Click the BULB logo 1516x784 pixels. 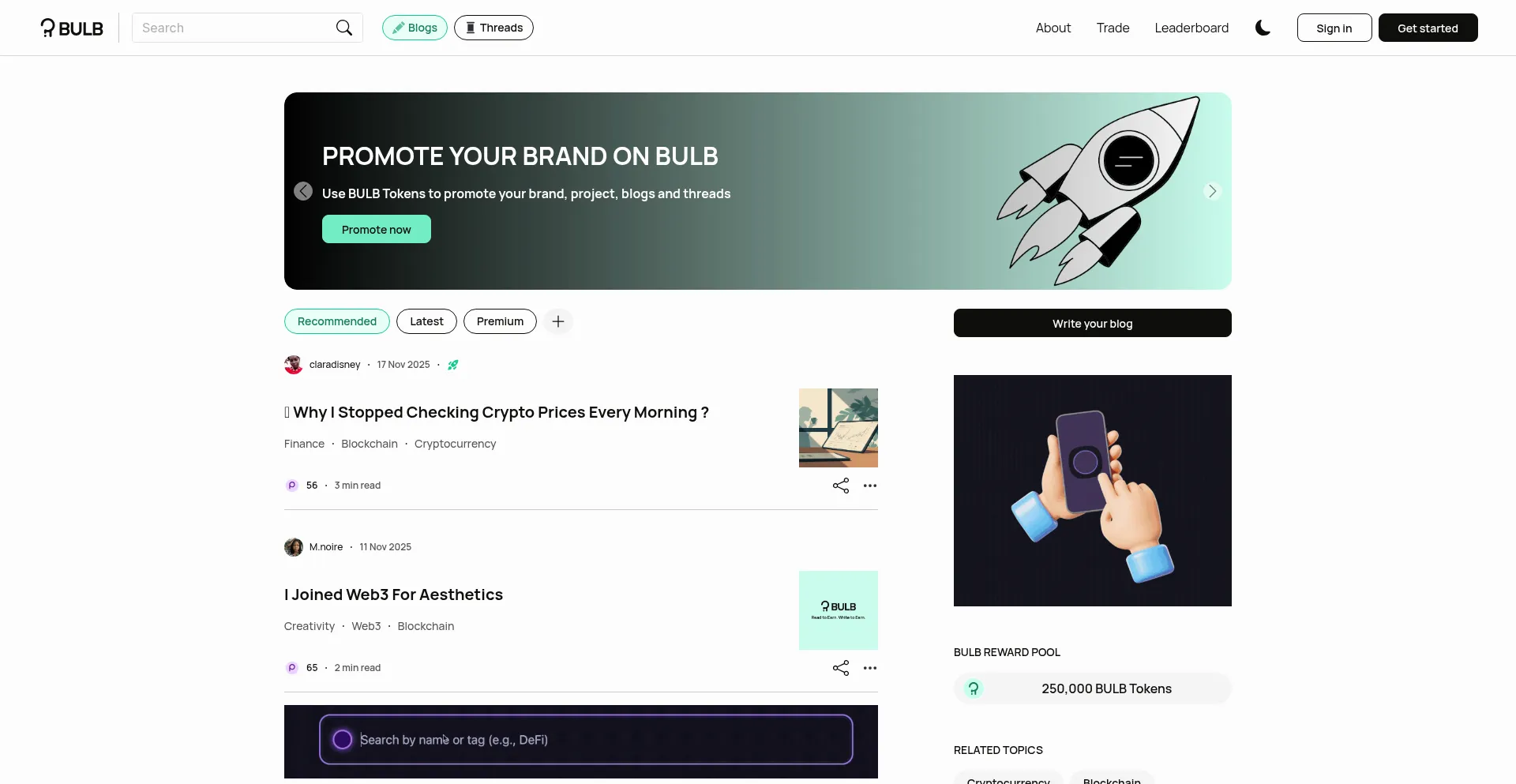point(72,28)
